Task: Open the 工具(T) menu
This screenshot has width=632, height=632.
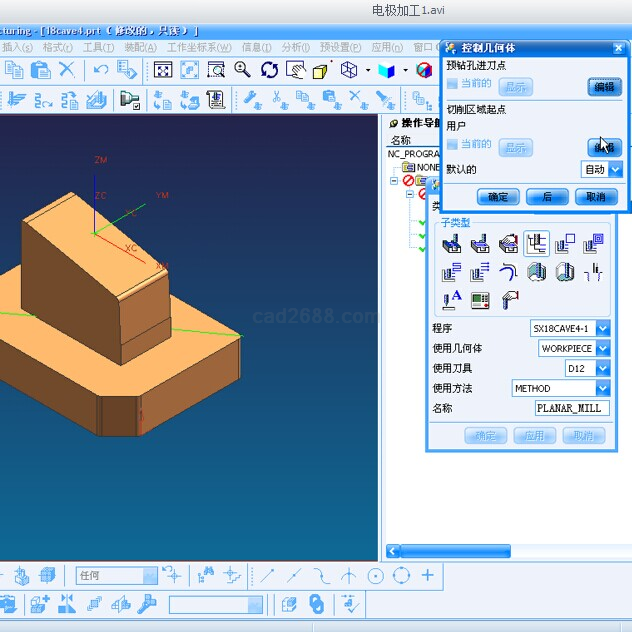Action: click(98, 47)
